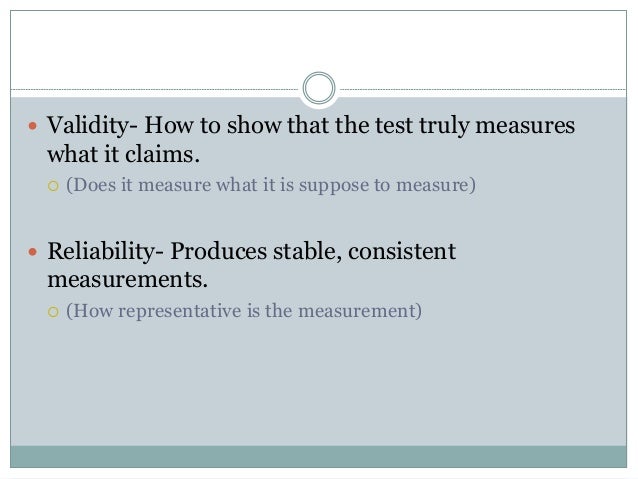Screen dimensions: 638x479
Task: Click hollow sub-bullet before "How representative"
Action: pos(54,312)
